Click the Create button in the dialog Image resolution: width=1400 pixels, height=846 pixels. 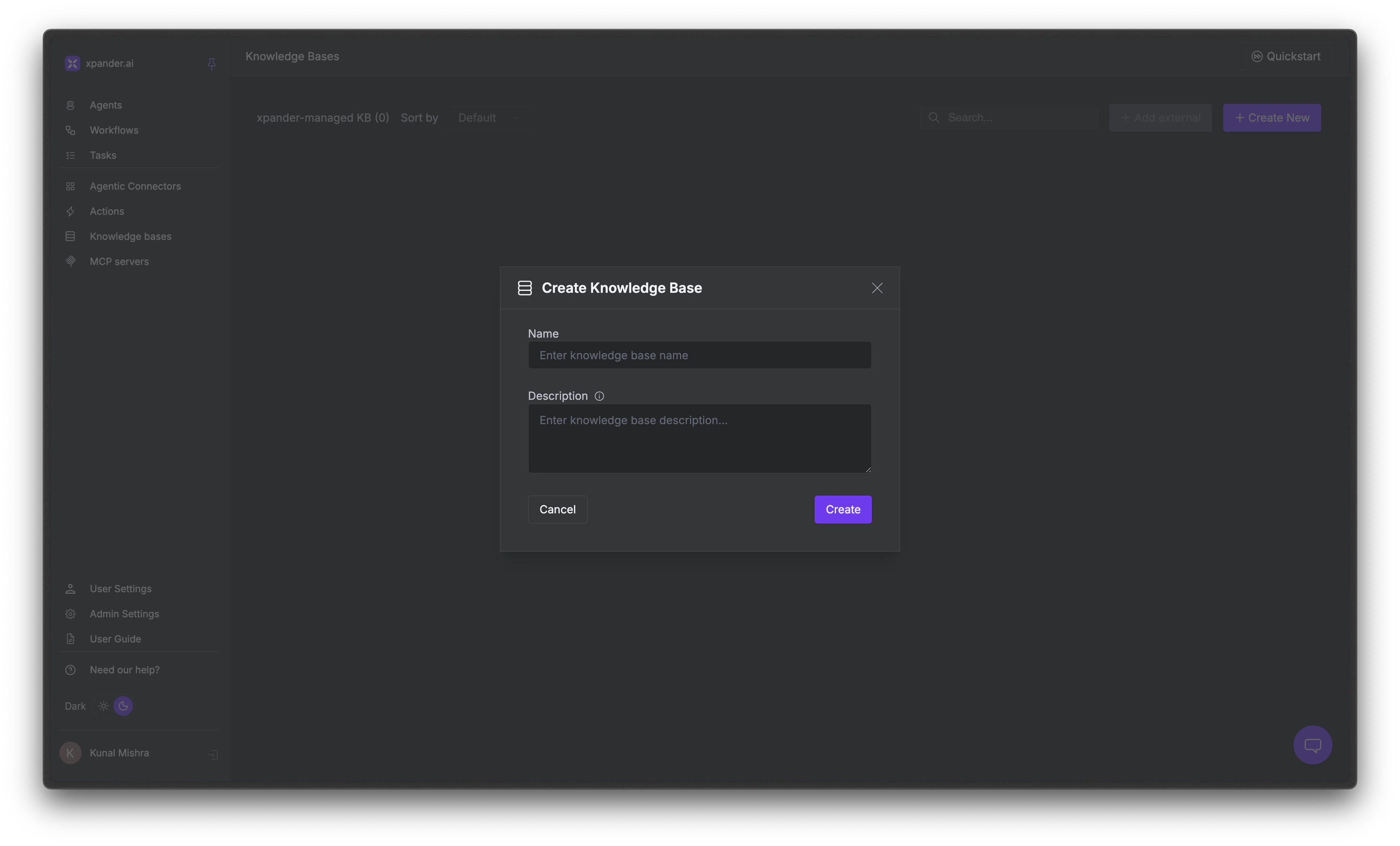coord(842,510)
